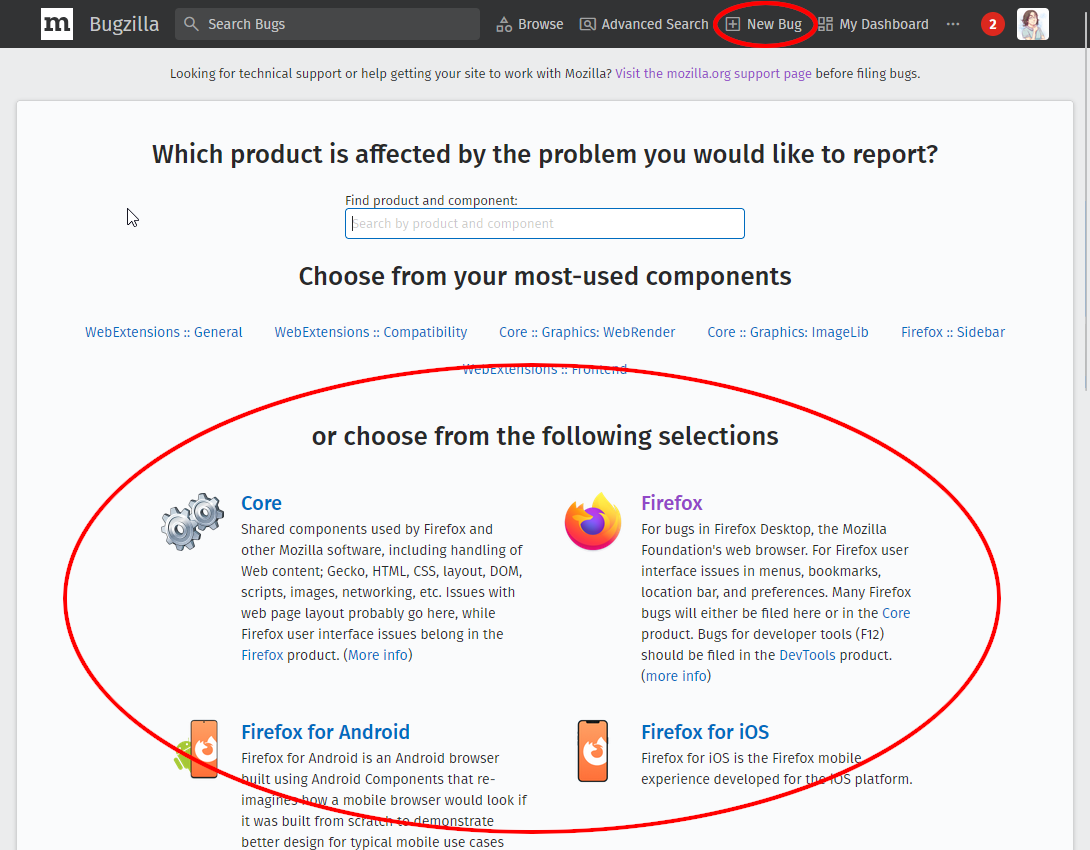Click the find product and component field

pos(544,223)
